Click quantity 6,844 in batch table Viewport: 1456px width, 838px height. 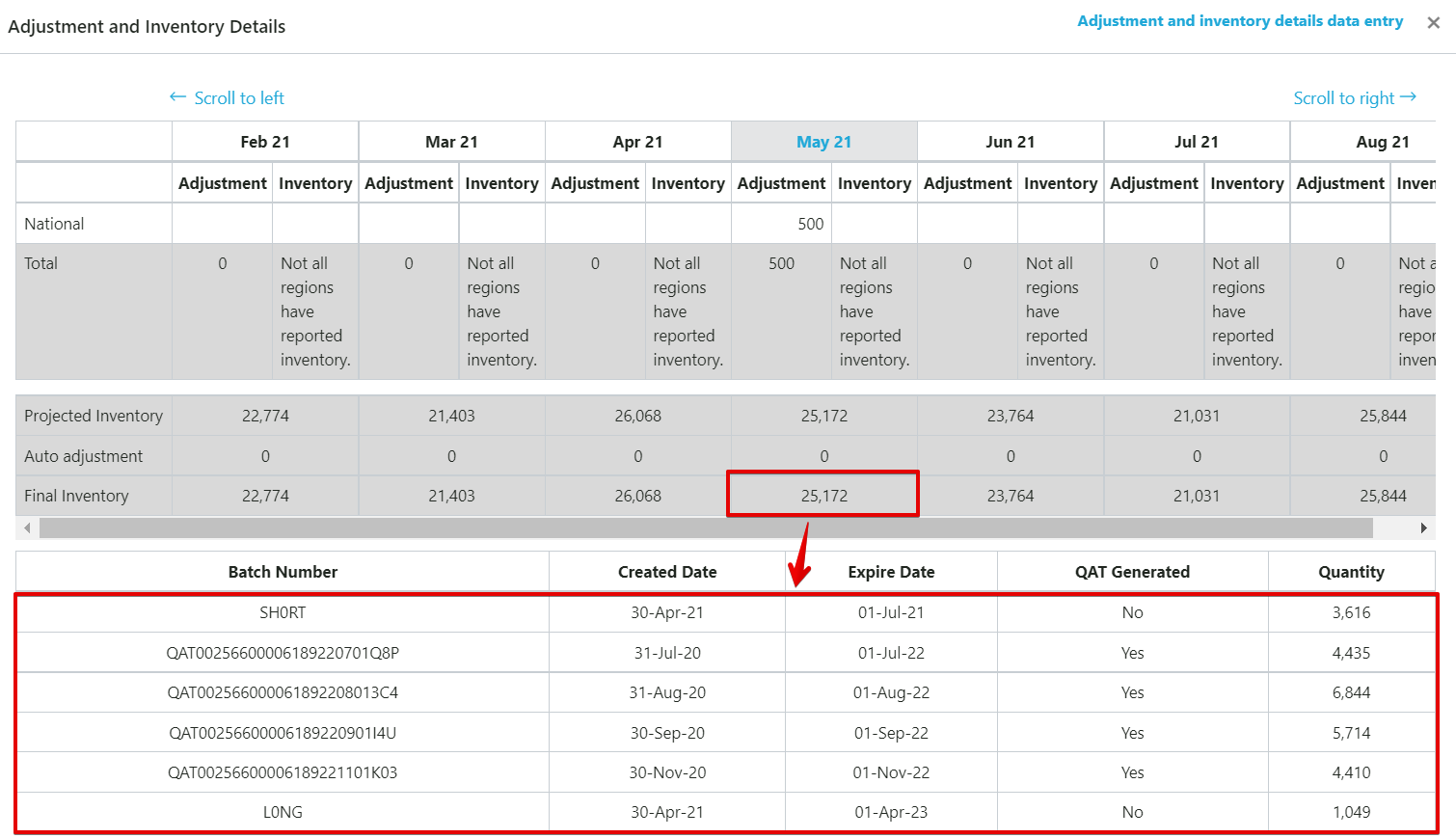point(1351,692)
